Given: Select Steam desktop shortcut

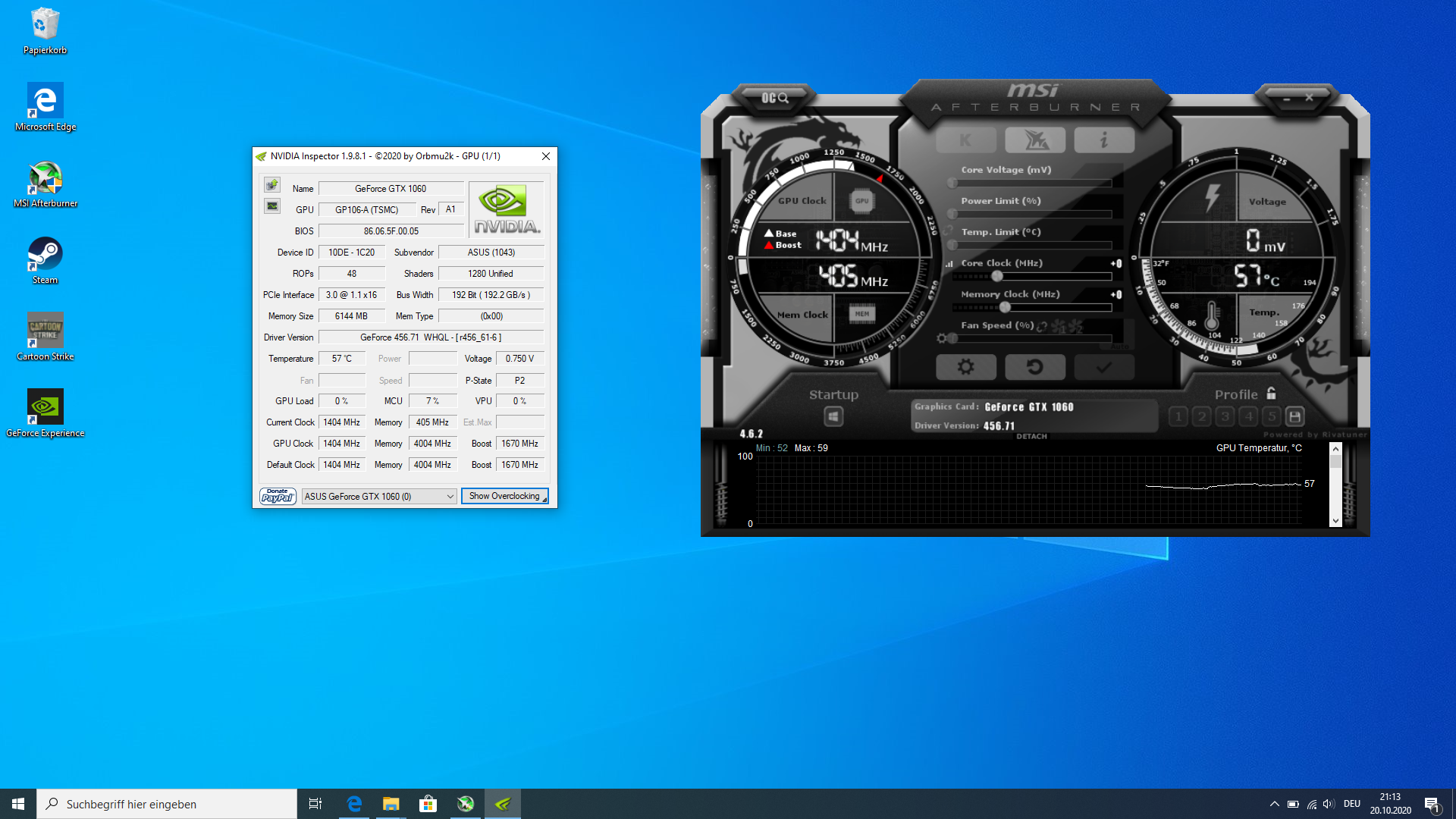Looking at the screenshot, I should pyautogui.click(x=45, y=261).
